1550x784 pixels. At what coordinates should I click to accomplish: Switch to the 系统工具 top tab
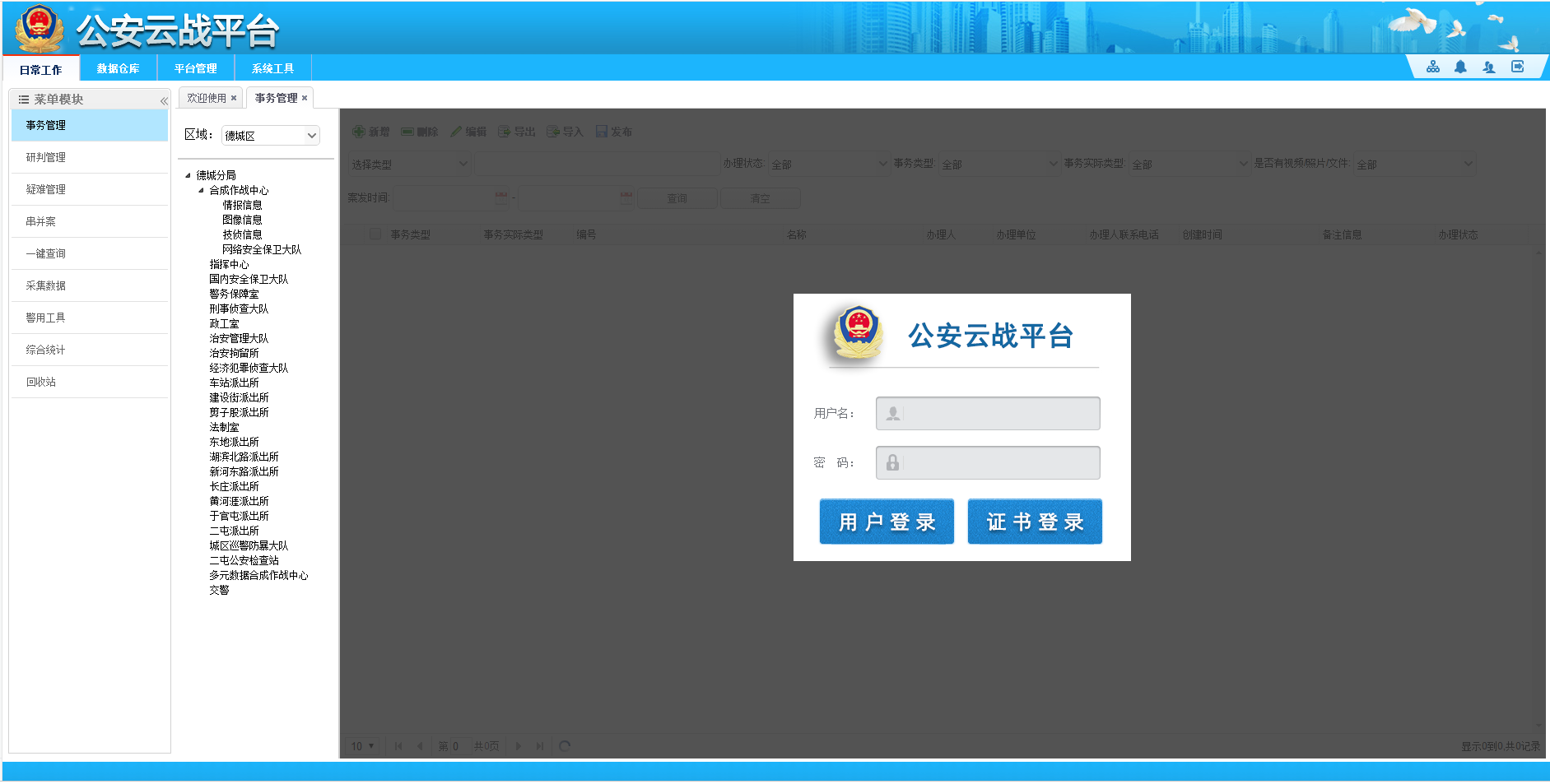tap(273, 68)
